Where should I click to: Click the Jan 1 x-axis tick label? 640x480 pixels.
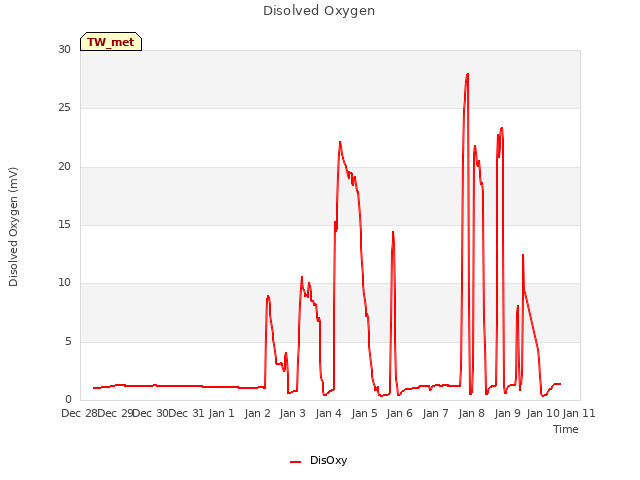222,413
